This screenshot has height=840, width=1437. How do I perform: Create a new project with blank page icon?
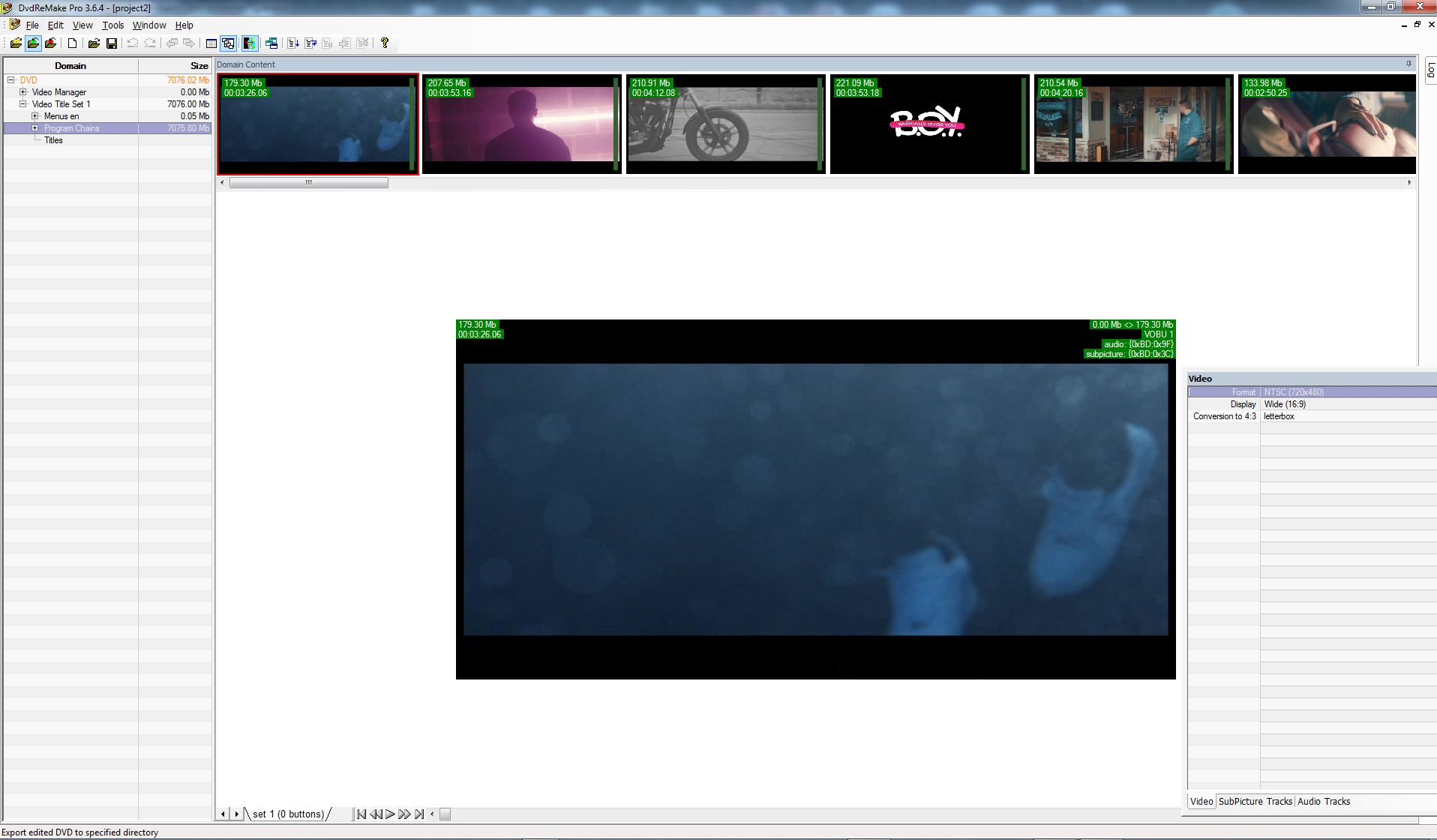72,43
